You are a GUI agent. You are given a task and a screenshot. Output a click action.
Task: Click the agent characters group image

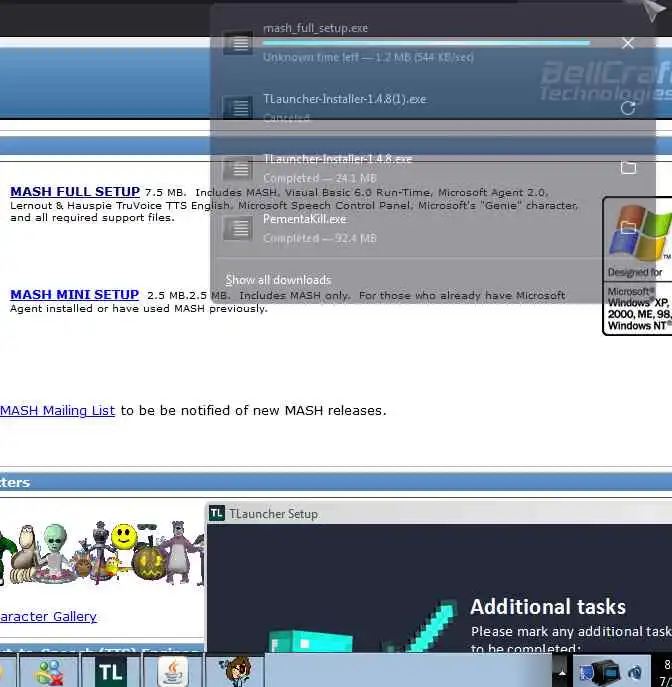tap(102, 553)
